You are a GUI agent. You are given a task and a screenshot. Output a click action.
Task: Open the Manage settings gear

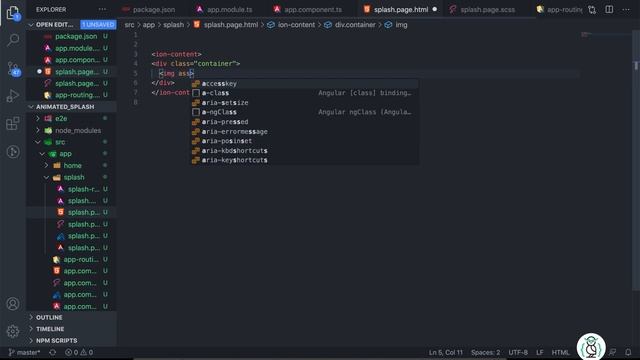coord(13,331)
